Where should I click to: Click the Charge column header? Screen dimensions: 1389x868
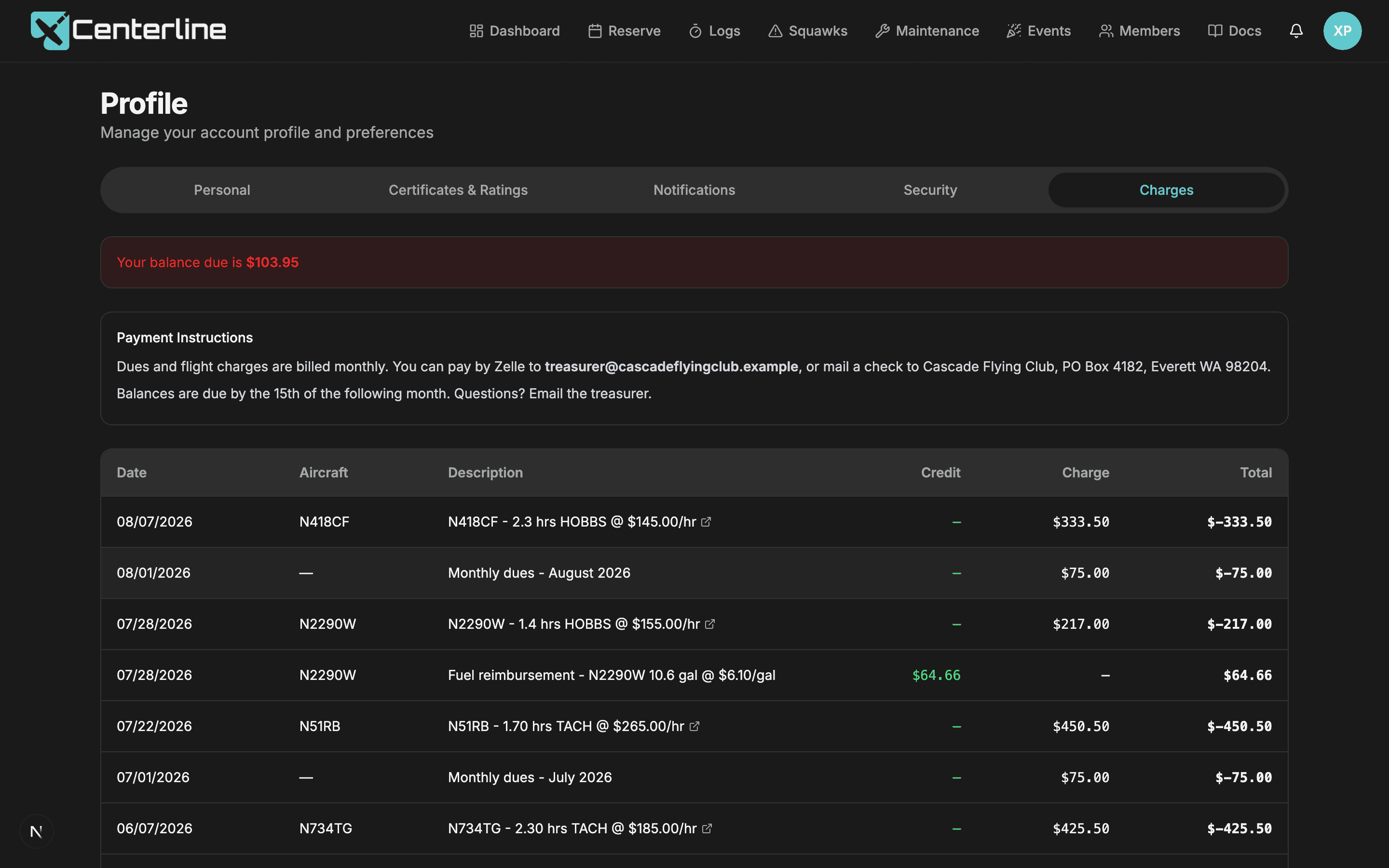(1086, 473)
